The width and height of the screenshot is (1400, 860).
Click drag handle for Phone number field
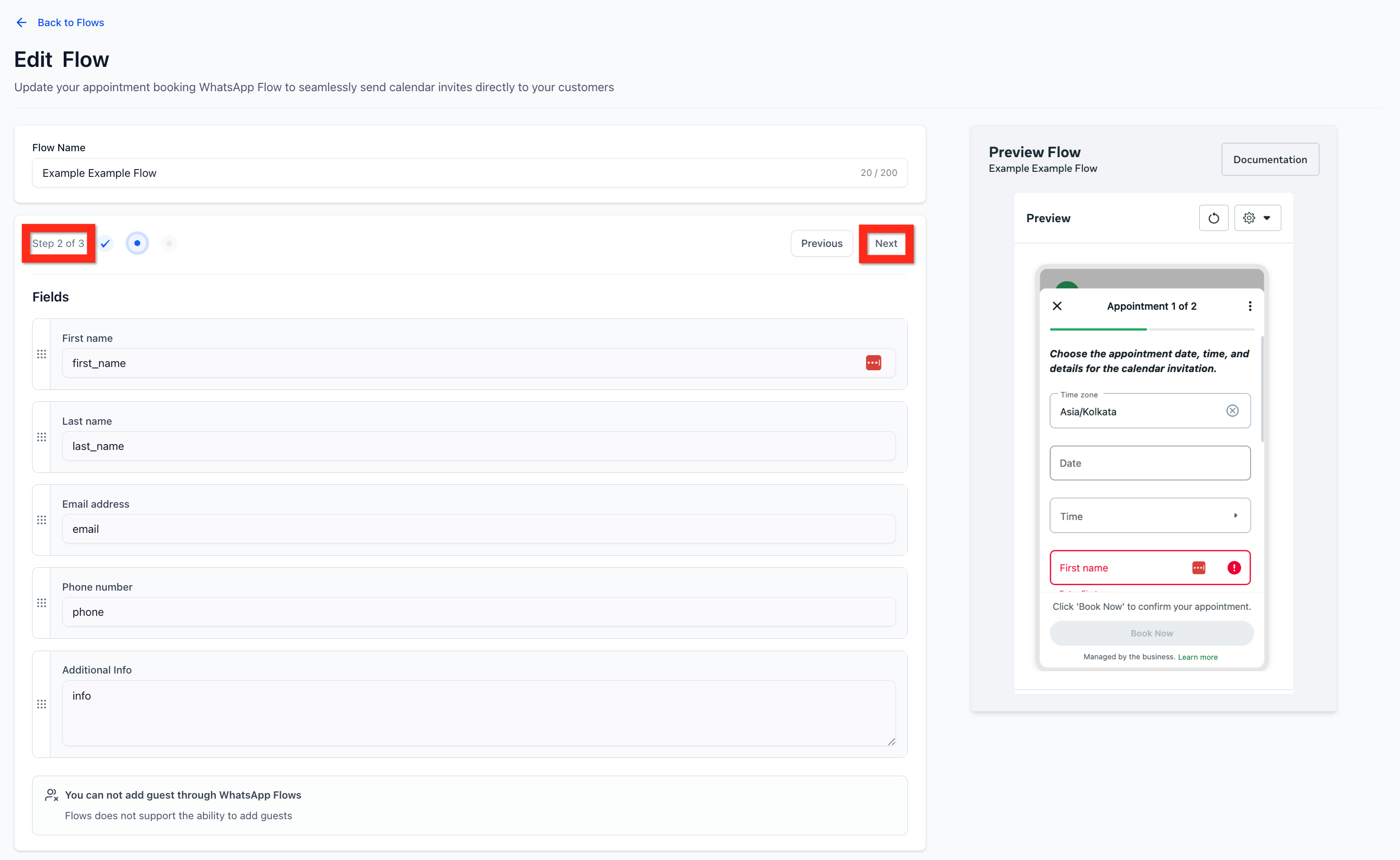click(x=42, y=603)
